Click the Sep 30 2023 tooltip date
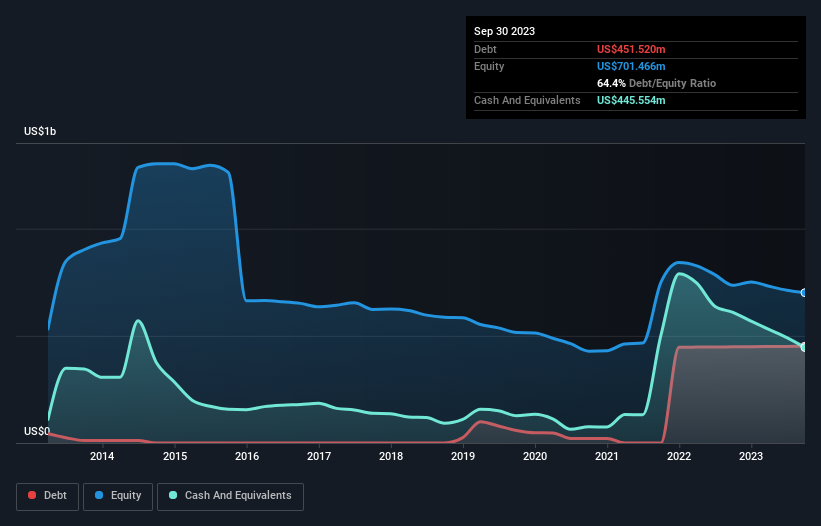 (x=504, y=31)
